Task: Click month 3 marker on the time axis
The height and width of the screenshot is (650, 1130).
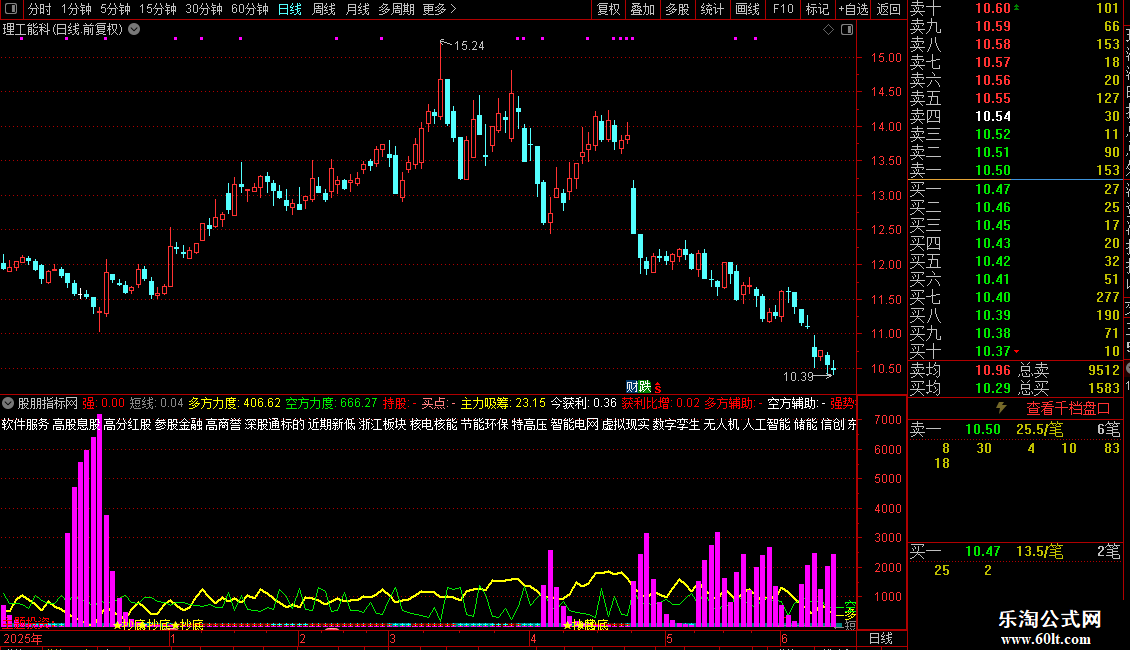Action: [x=392, y=638]
